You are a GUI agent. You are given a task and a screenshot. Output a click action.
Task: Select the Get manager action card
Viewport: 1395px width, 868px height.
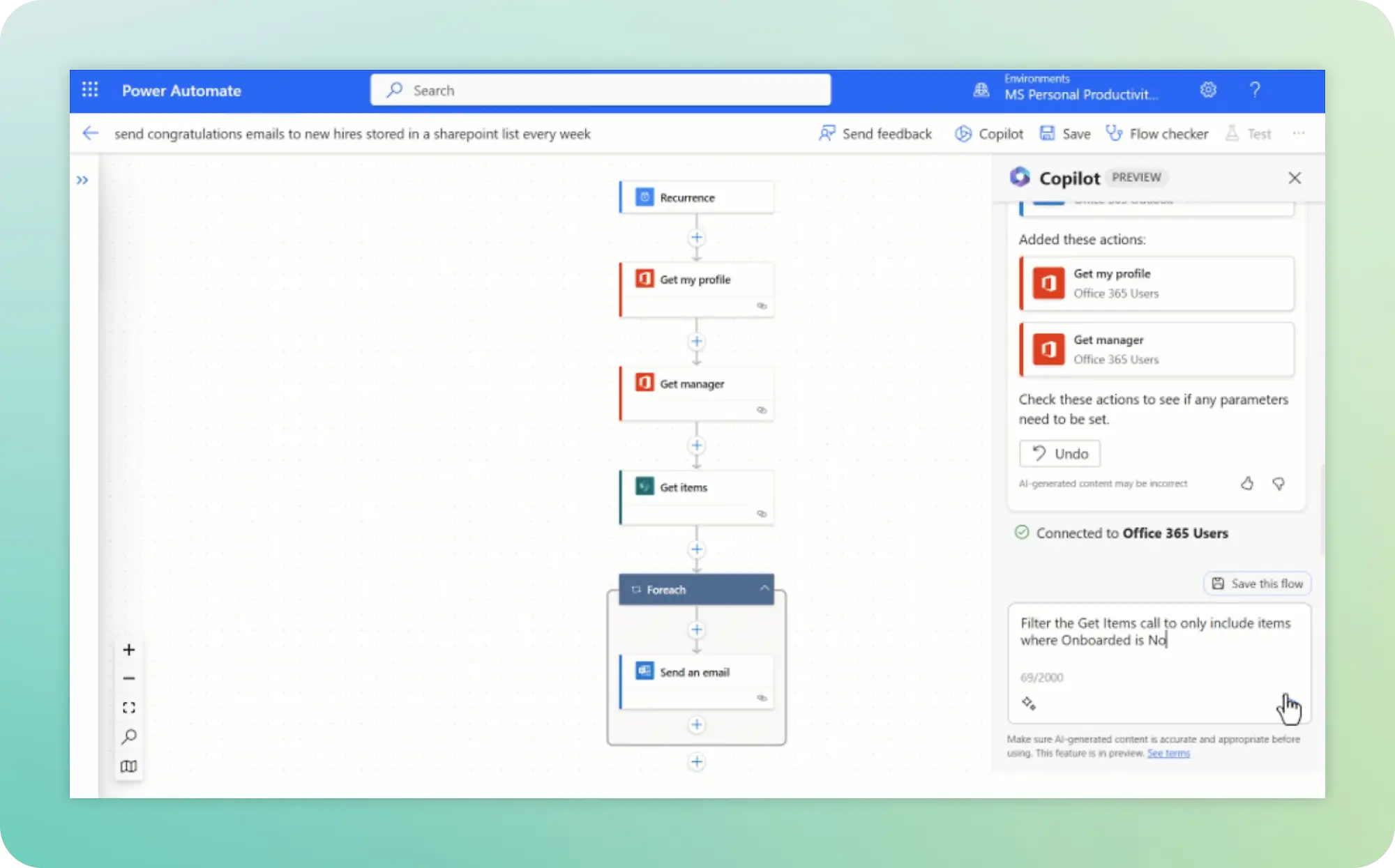click(x=697, y=393)
